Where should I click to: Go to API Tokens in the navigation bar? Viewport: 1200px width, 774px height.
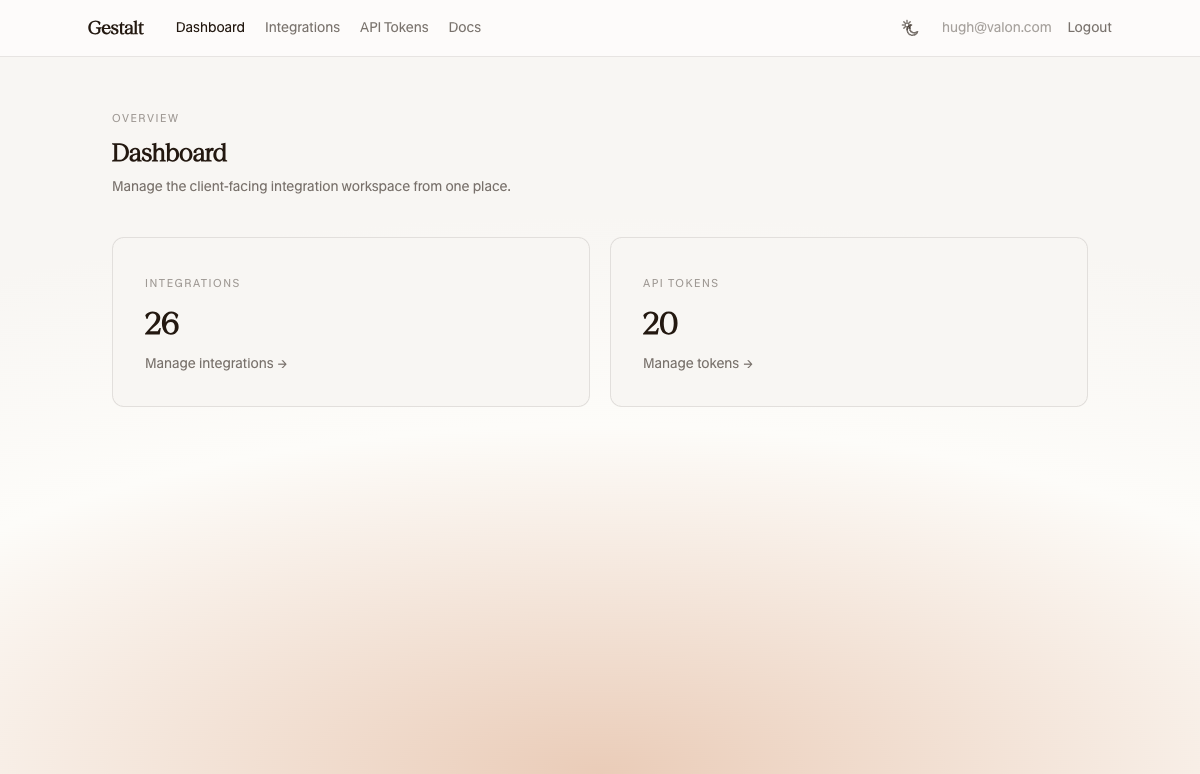click(x=394, y=28)
